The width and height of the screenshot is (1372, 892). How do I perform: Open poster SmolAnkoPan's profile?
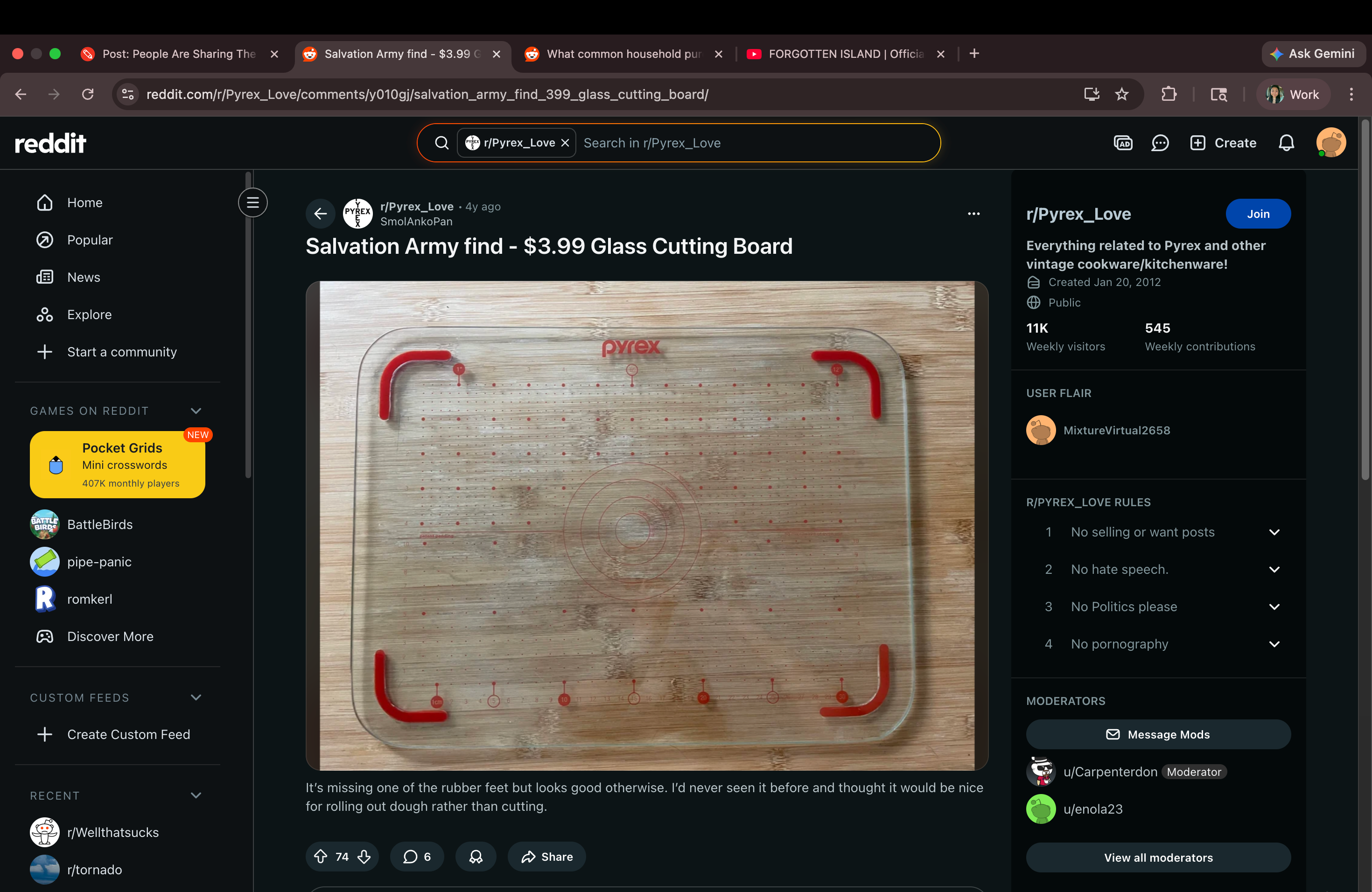pyautogui.click(x=416, y=221)
